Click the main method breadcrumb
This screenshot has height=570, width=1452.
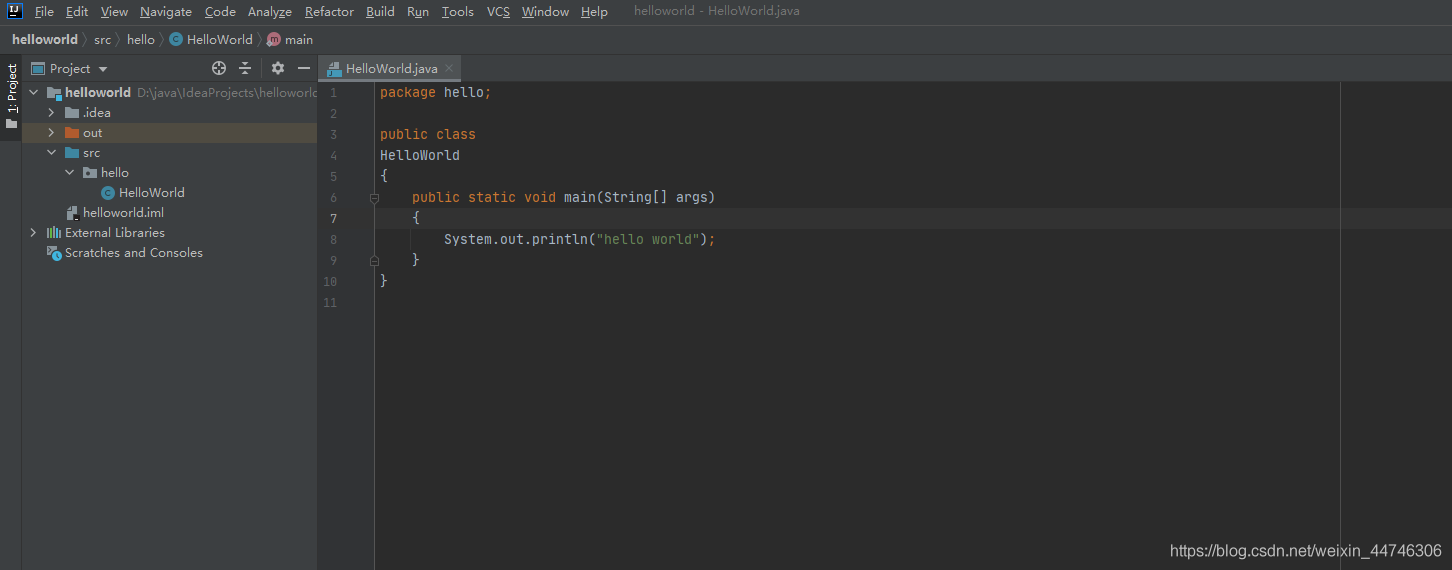click(298, 40)
